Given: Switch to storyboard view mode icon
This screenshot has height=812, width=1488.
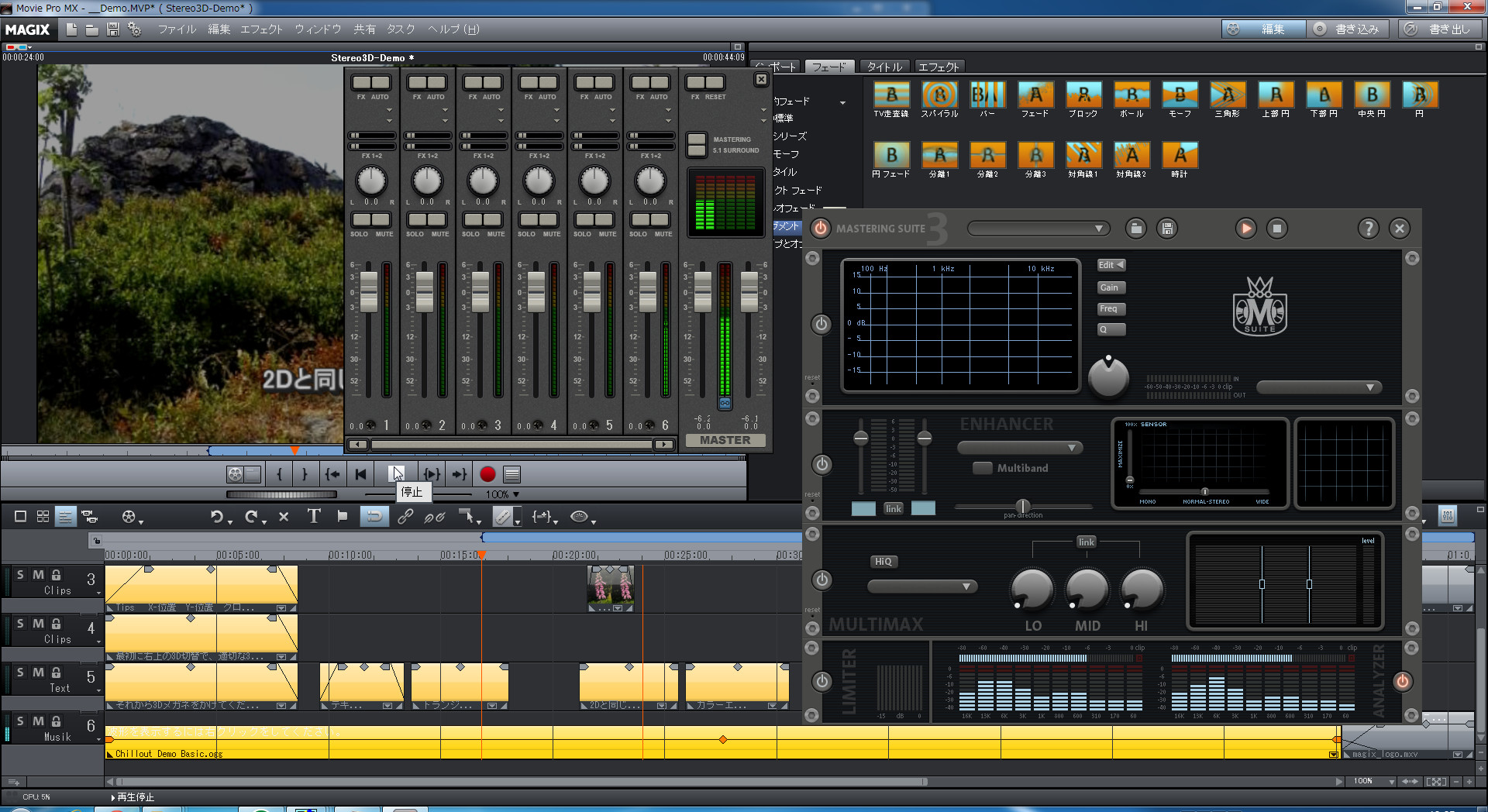Looking at the screenshot, I should point(21,517).
